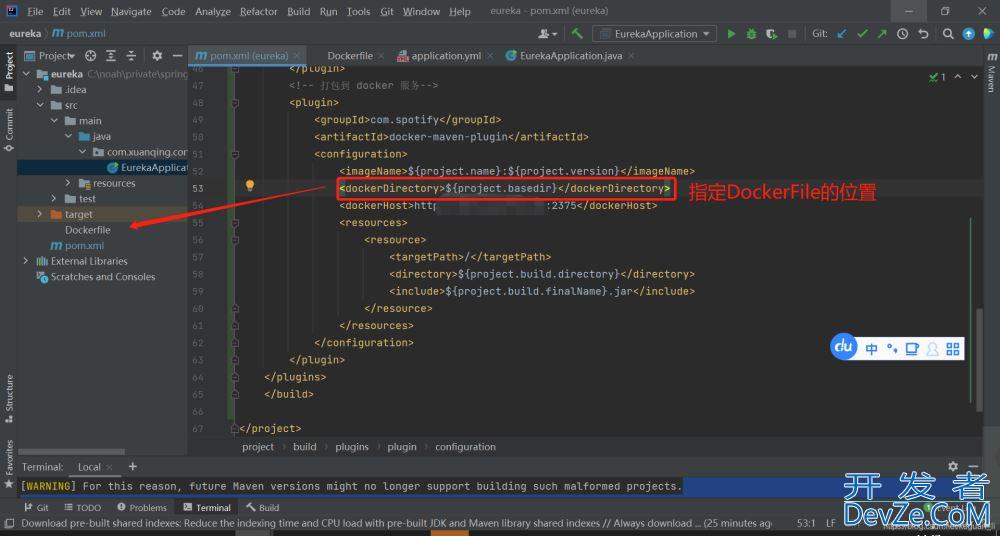Screen dimensions: 1000x536
Task: Commit changes with the Git checkmark icon
Action: click(862, 34)
